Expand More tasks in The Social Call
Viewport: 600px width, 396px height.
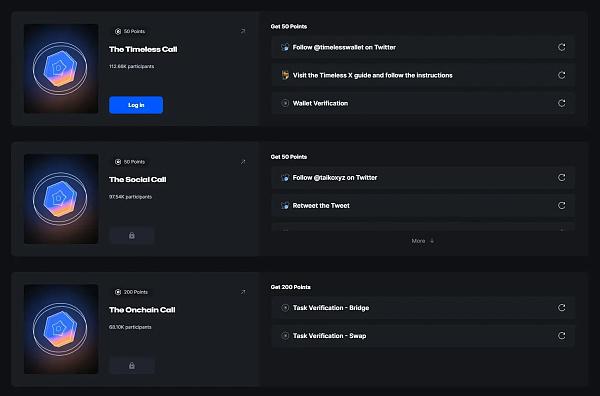coord(423,241)
